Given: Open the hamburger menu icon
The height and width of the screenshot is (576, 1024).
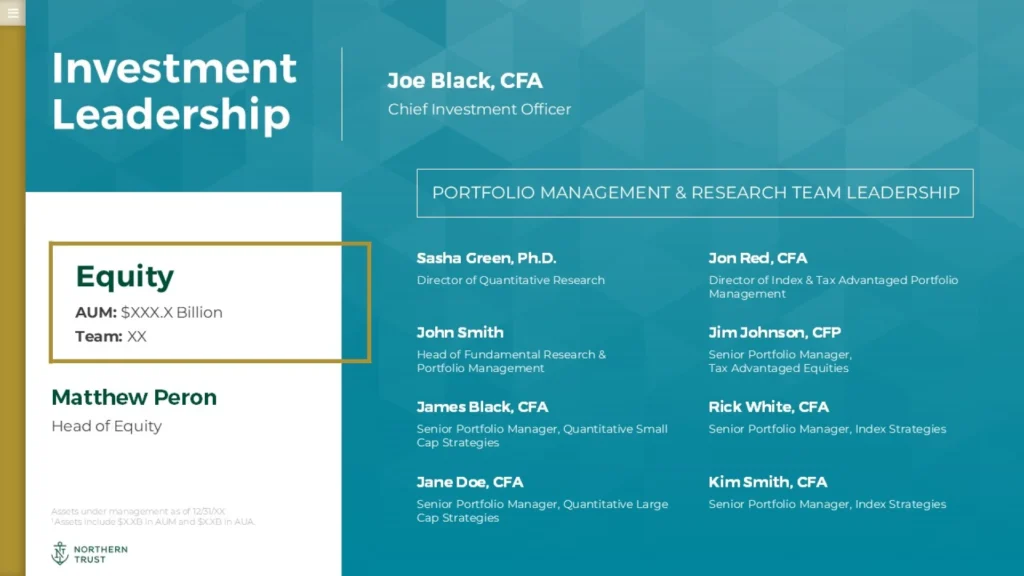Looking at the screenshot, I should [12, 12].
